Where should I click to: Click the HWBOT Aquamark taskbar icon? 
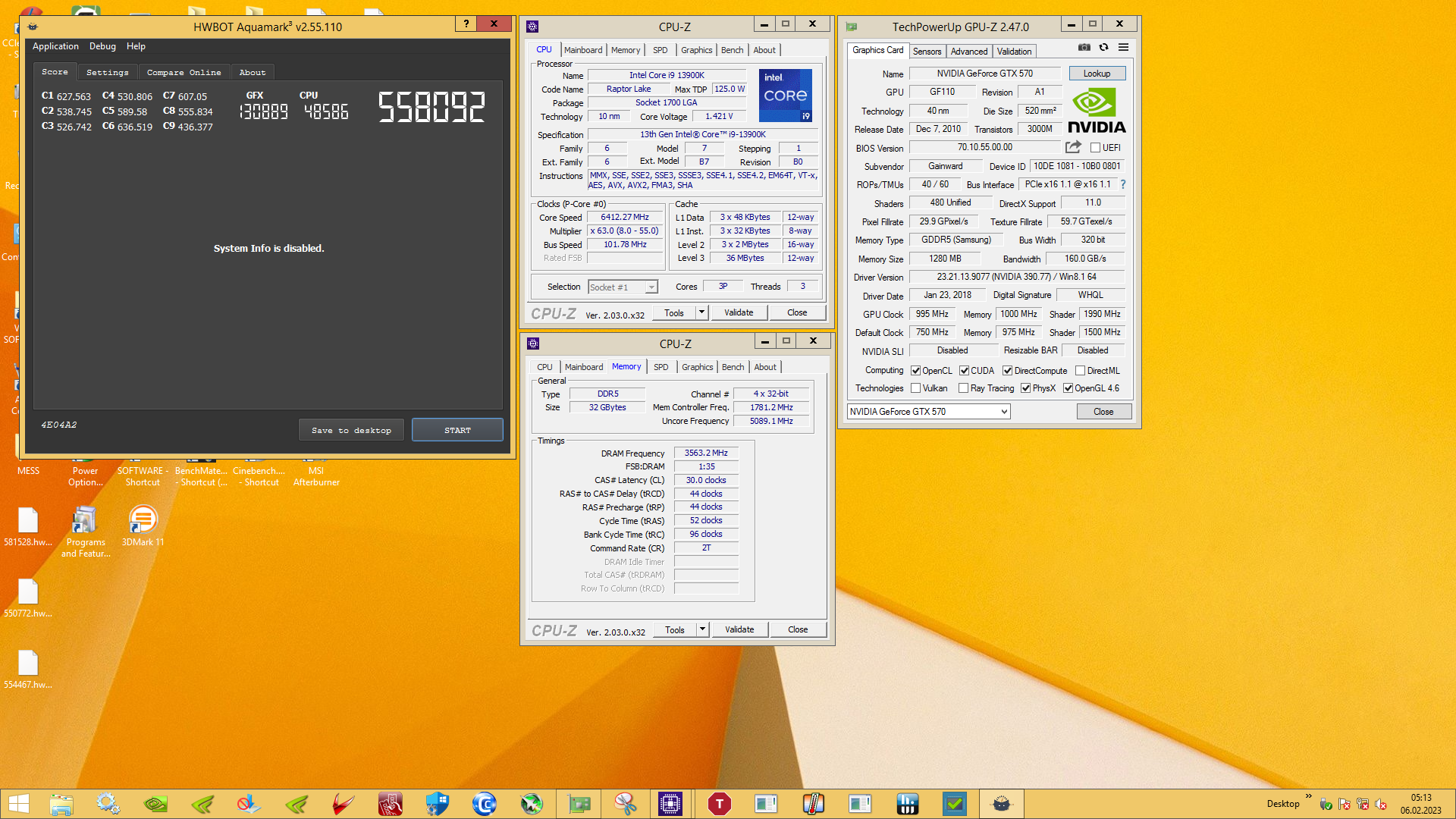pyautogui.click(x=1001, y=804)
